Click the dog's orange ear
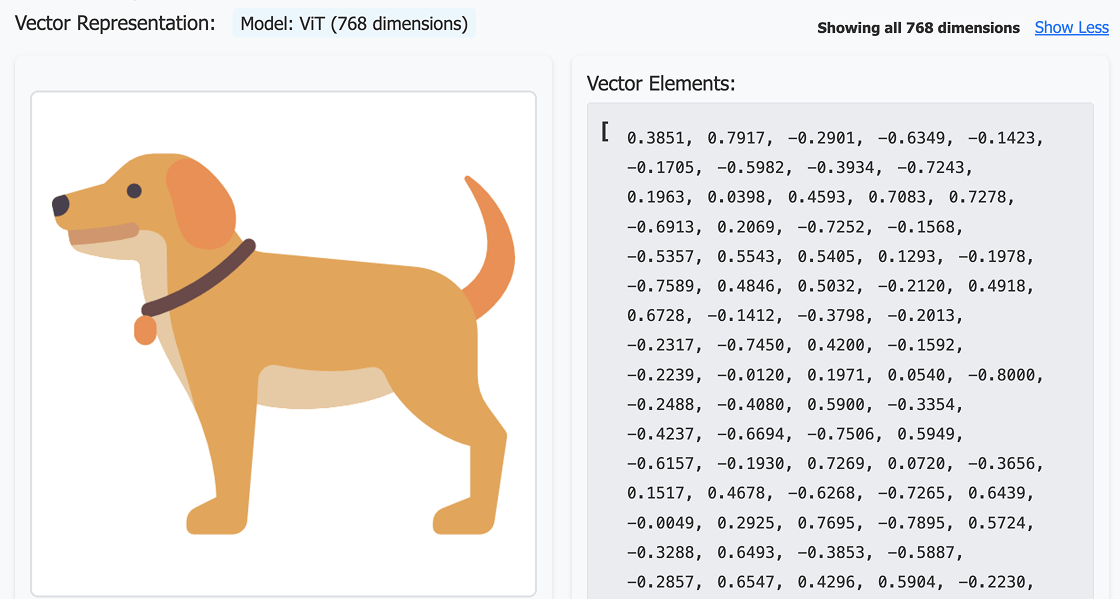Image resolution: width=1120 pixels, height=599 pixels. (201, 203)
